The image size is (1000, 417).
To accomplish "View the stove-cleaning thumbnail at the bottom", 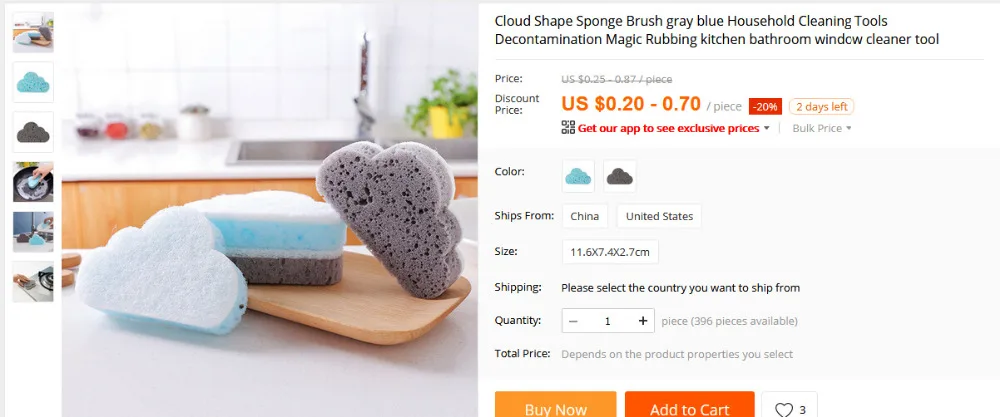I will pyautogui.click(x=33, y=281).
